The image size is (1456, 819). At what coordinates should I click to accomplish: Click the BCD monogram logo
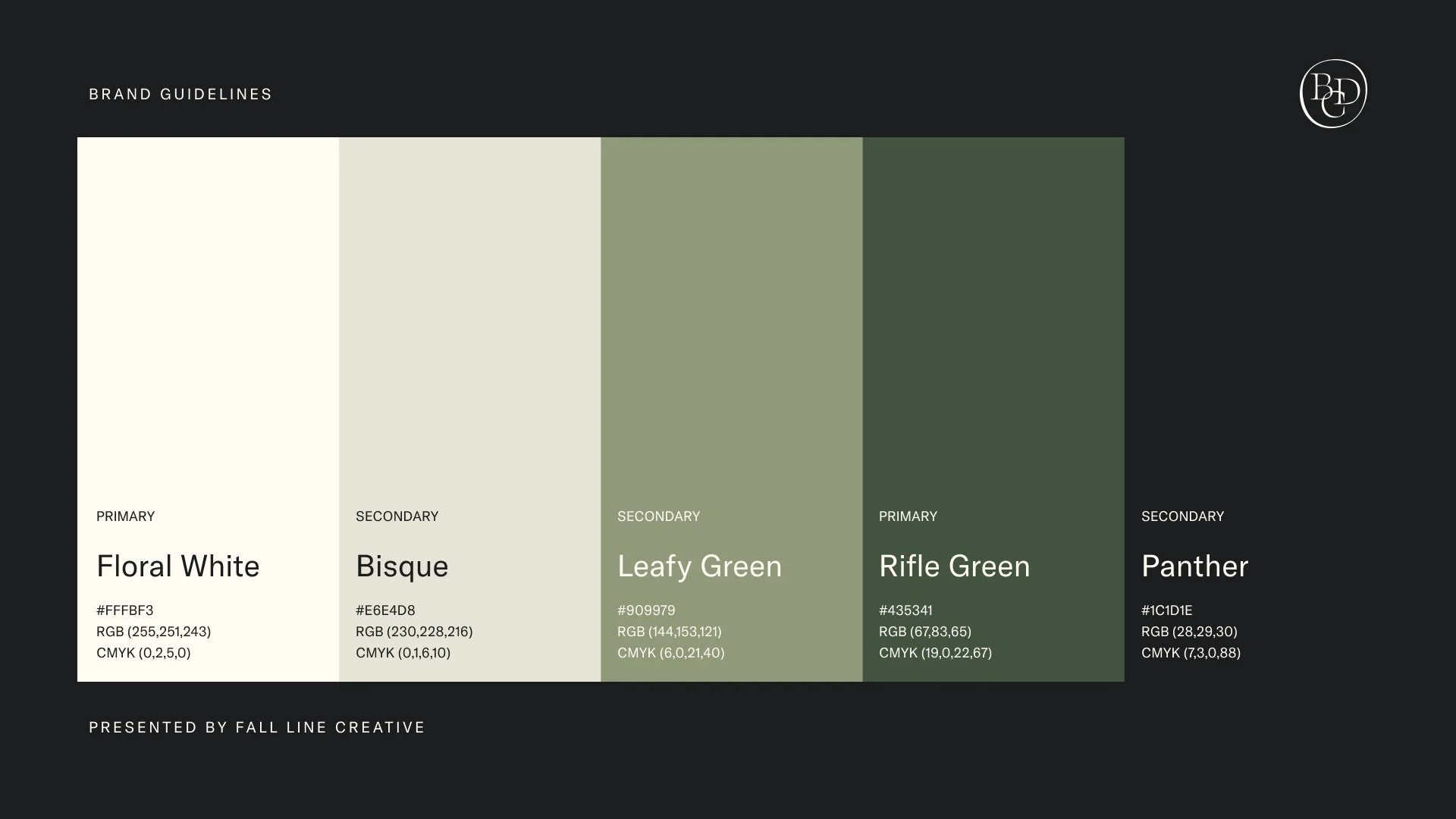coord(1333,93)
